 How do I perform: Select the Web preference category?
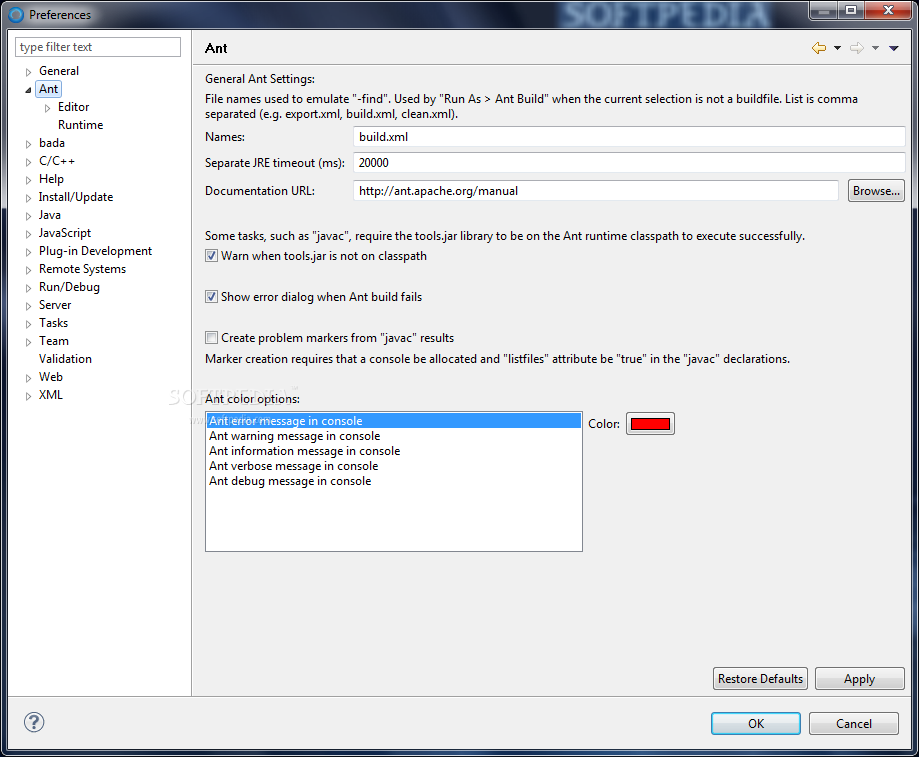(x=50, y=377)
